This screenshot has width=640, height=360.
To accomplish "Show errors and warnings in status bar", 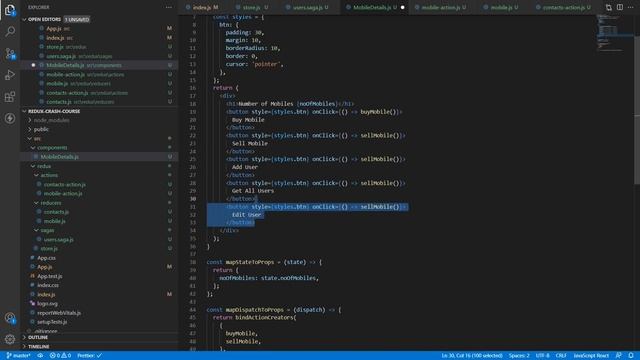I will [60, 356].
